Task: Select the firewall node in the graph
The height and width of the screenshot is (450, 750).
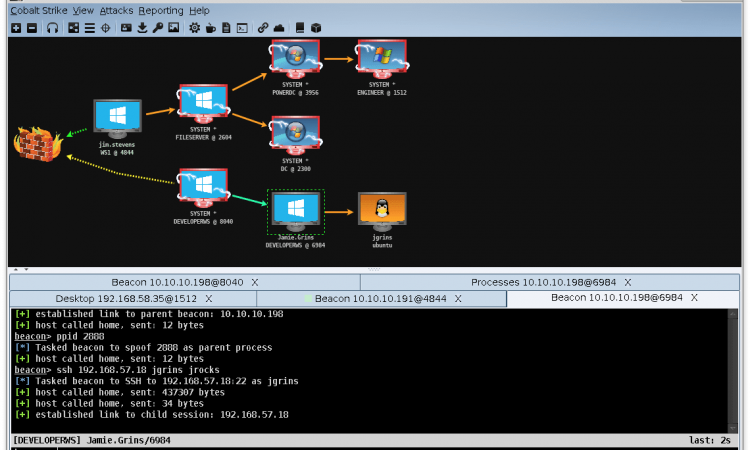Action: pos(38,143)
